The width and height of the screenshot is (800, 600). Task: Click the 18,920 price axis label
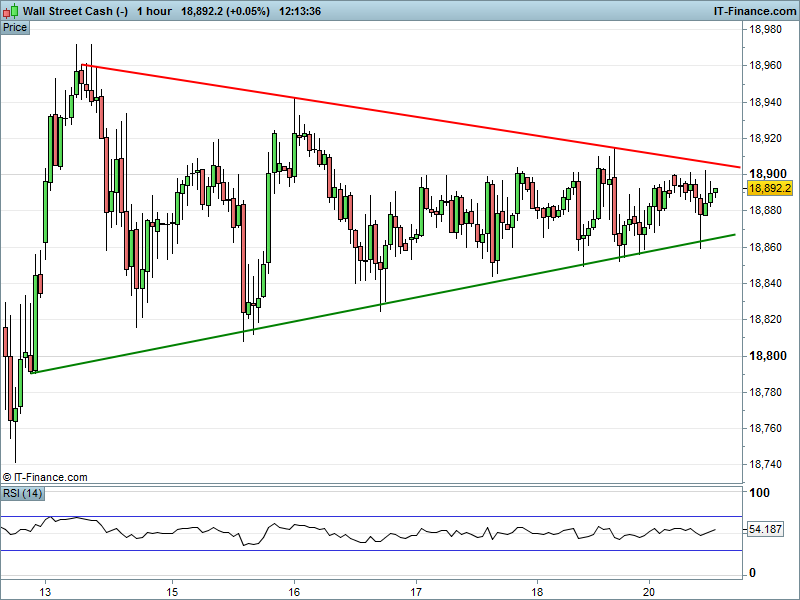765,138
